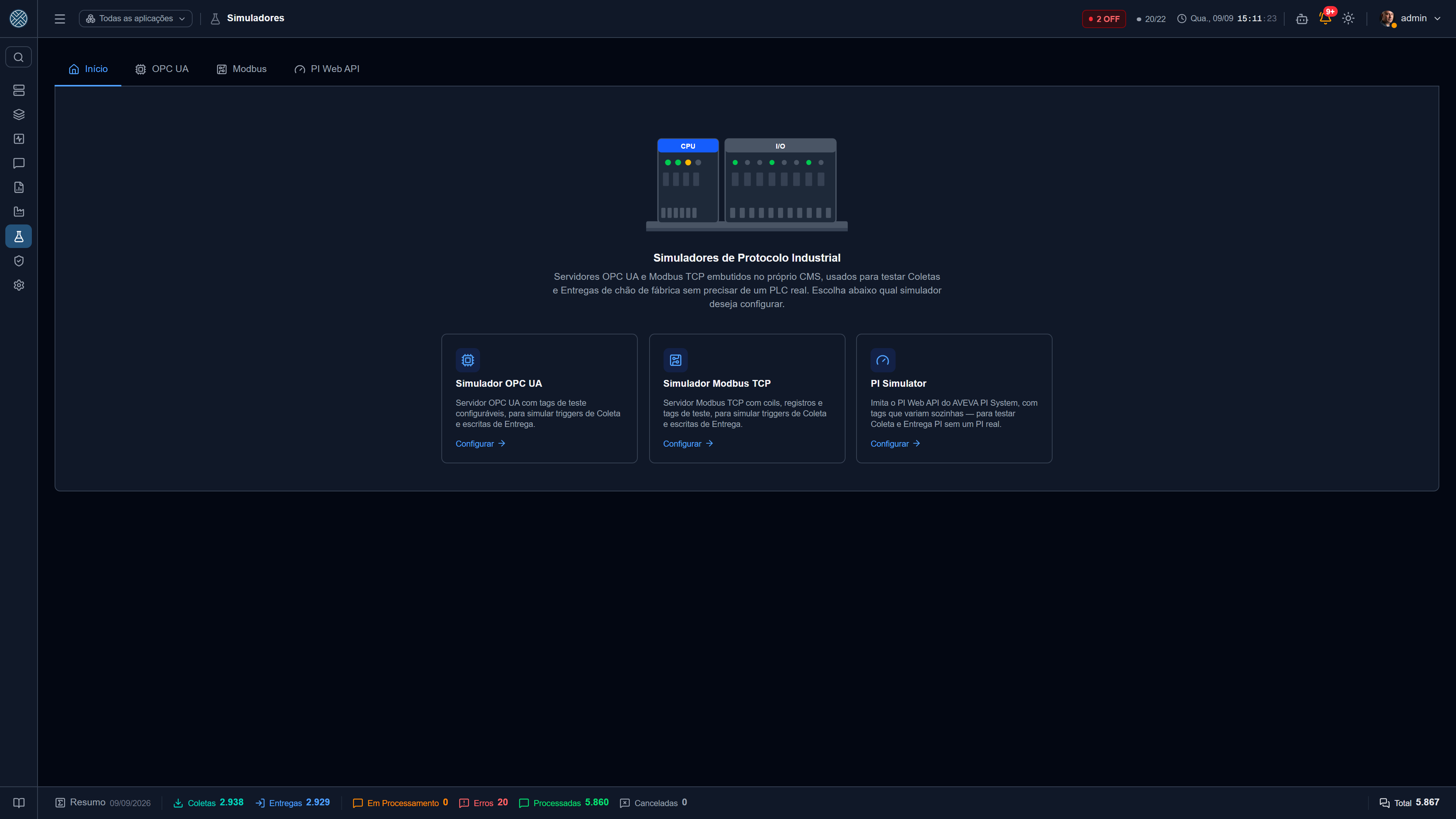
Task: Open the messages sidebar icon
Action: click(x=19, y=163)
